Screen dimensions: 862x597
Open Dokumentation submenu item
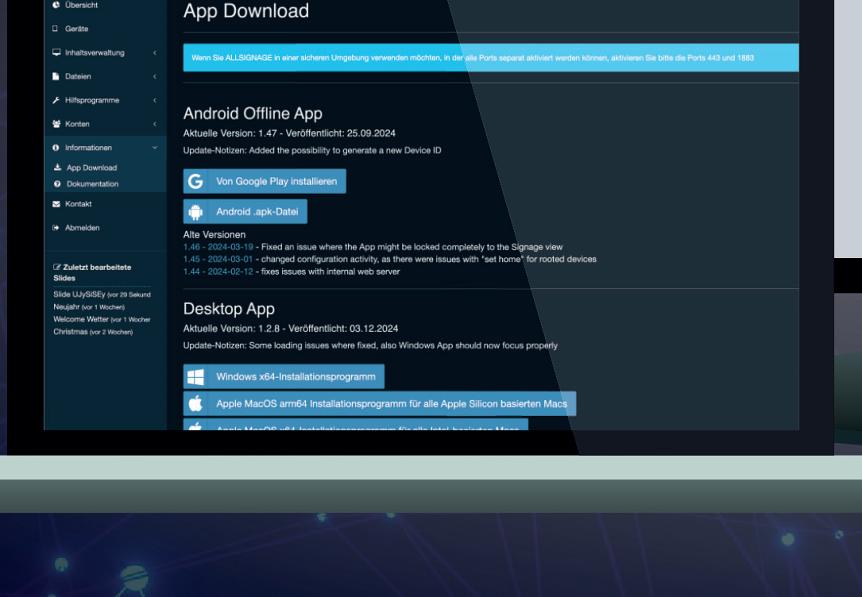click(92, 184)
